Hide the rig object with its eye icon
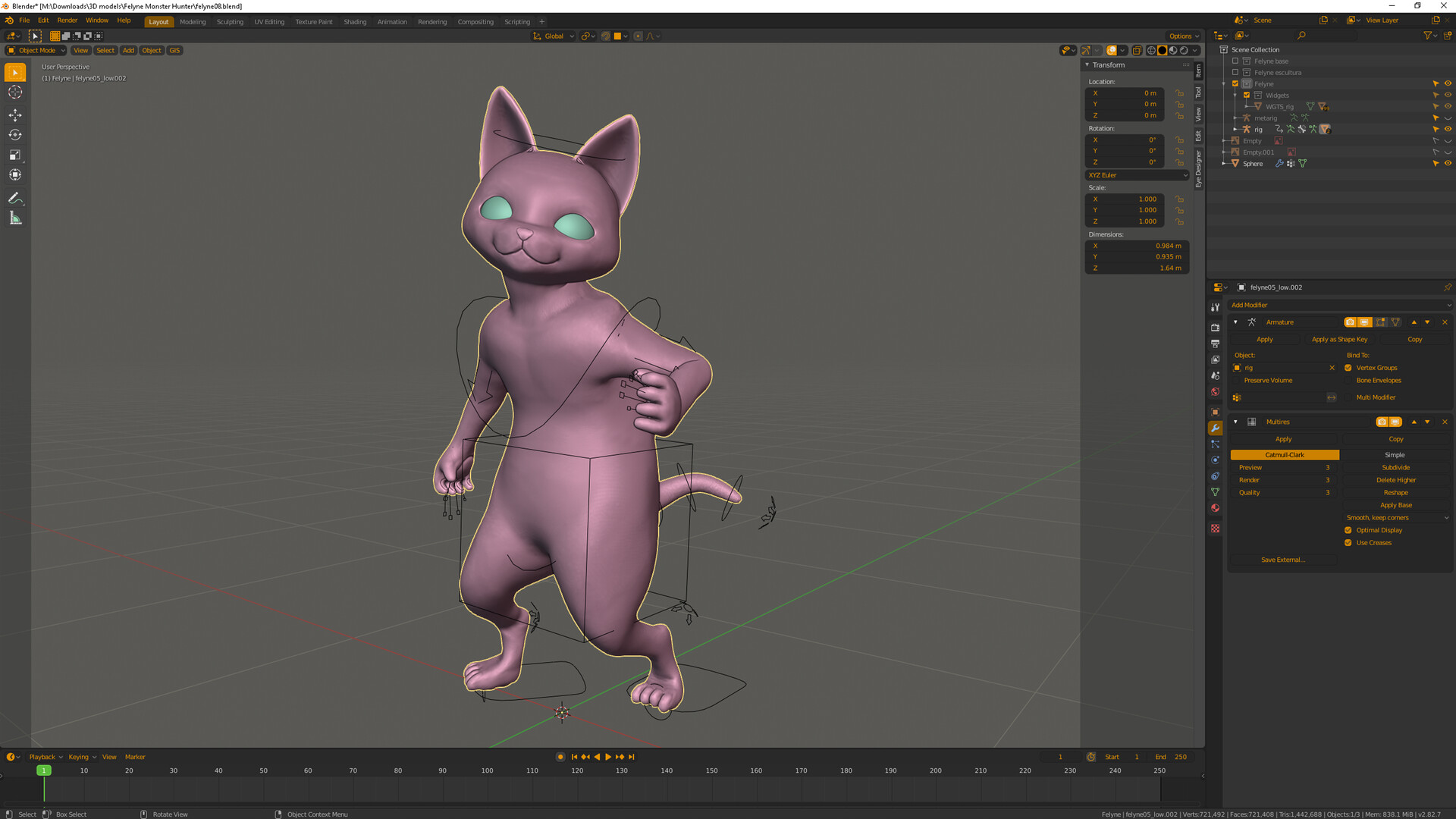 click(1447, 130)
